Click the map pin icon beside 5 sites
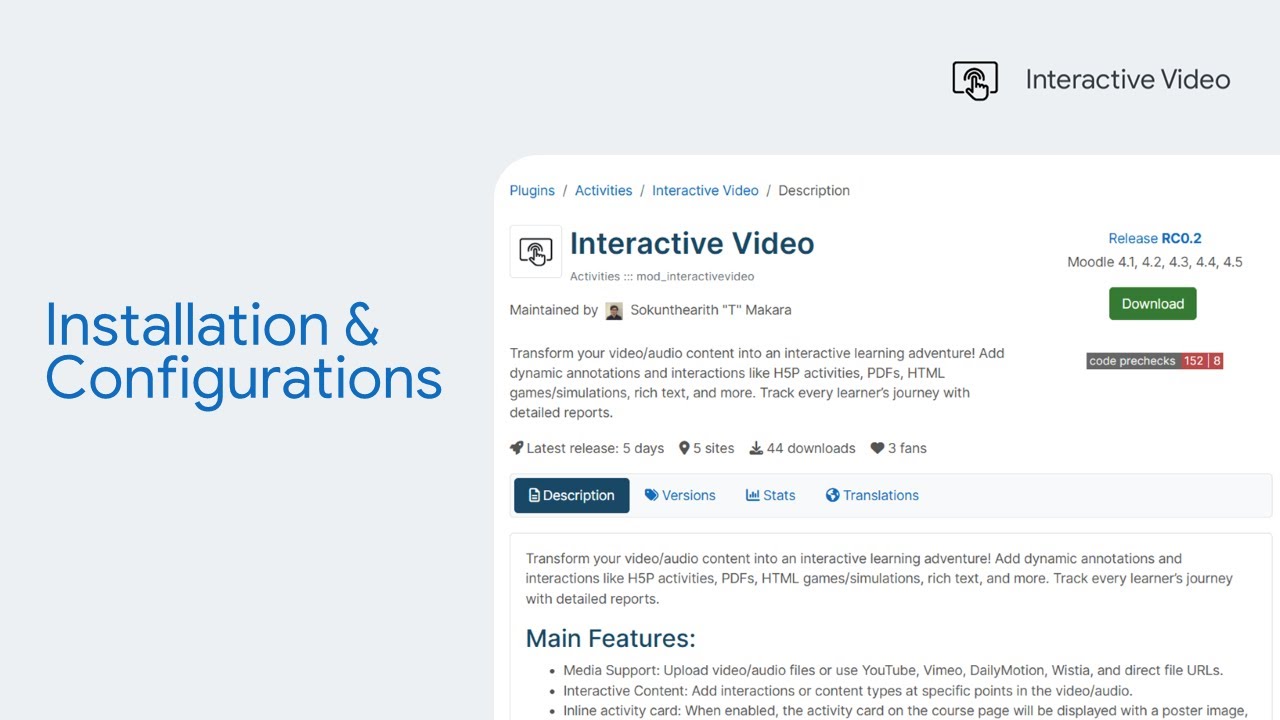1280x720 pixels. click(x=684, y=448)
